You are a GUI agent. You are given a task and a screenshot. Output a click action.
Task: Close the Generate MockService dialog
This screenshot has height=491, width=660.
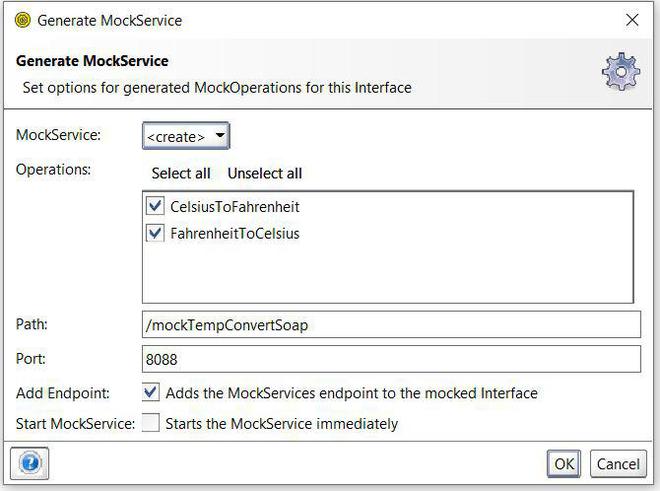pos(631,20)
